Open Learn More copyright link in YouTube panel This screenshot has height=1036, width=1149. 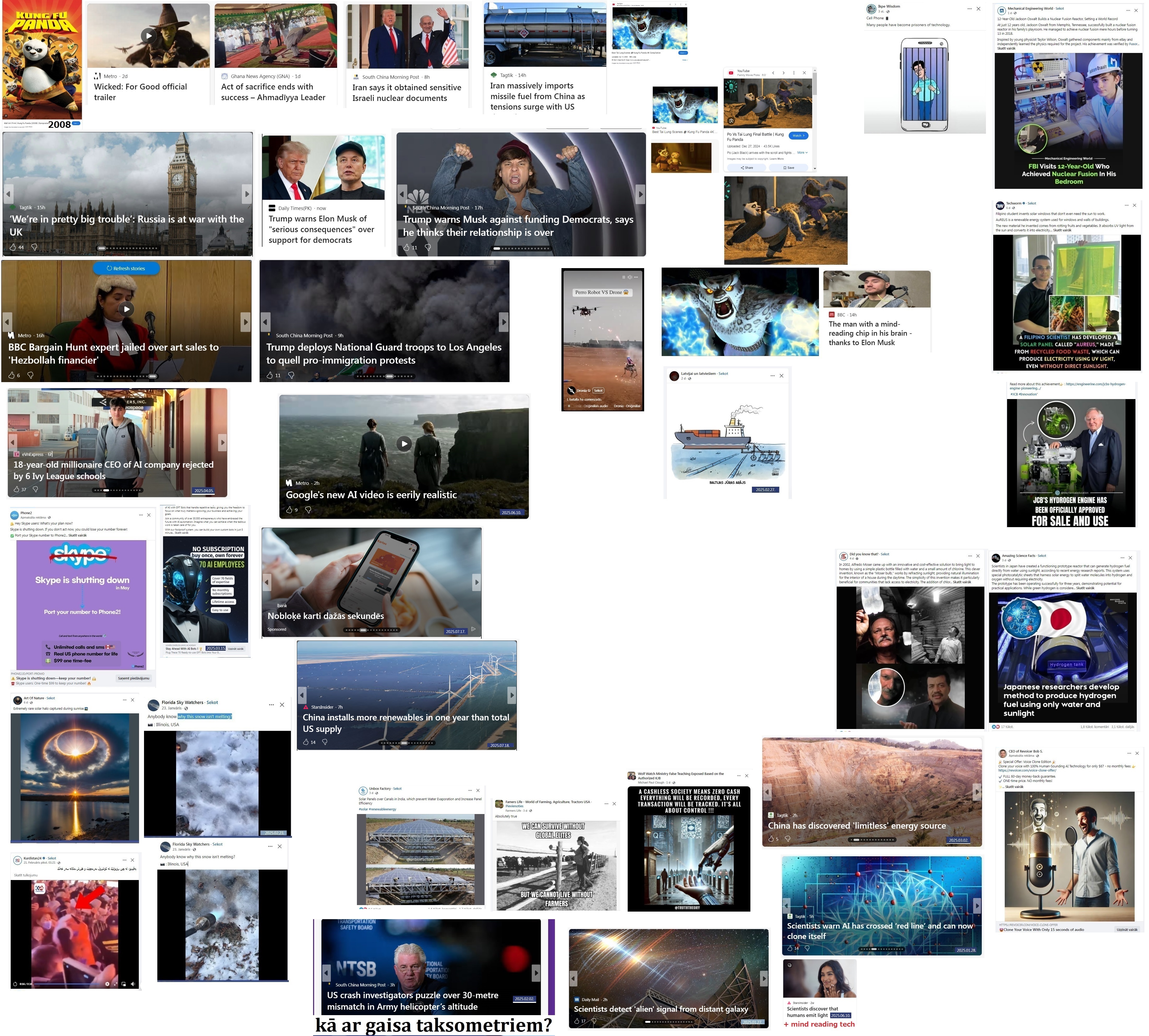pyautogui.click(x=777, y=159)
